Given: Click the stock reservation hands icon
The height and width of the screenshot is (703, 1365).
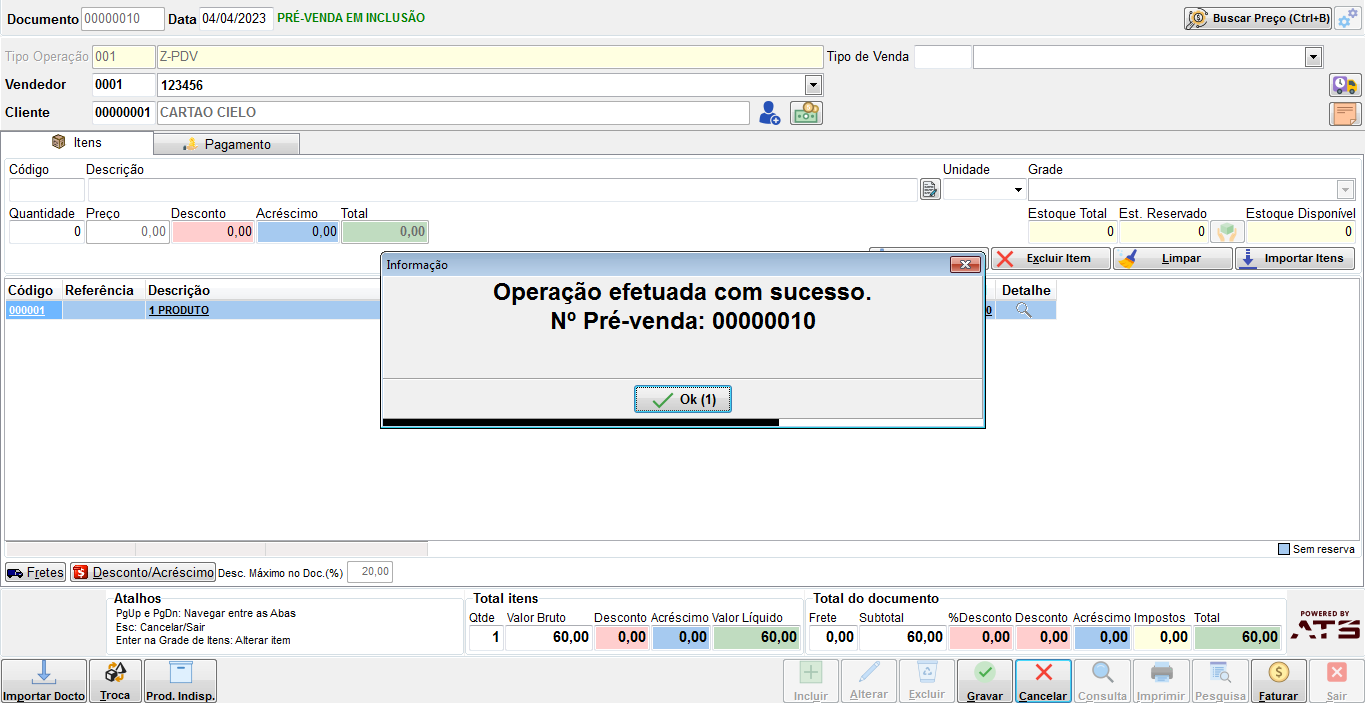Looking at the screenshot, I should coord(1227,231).
